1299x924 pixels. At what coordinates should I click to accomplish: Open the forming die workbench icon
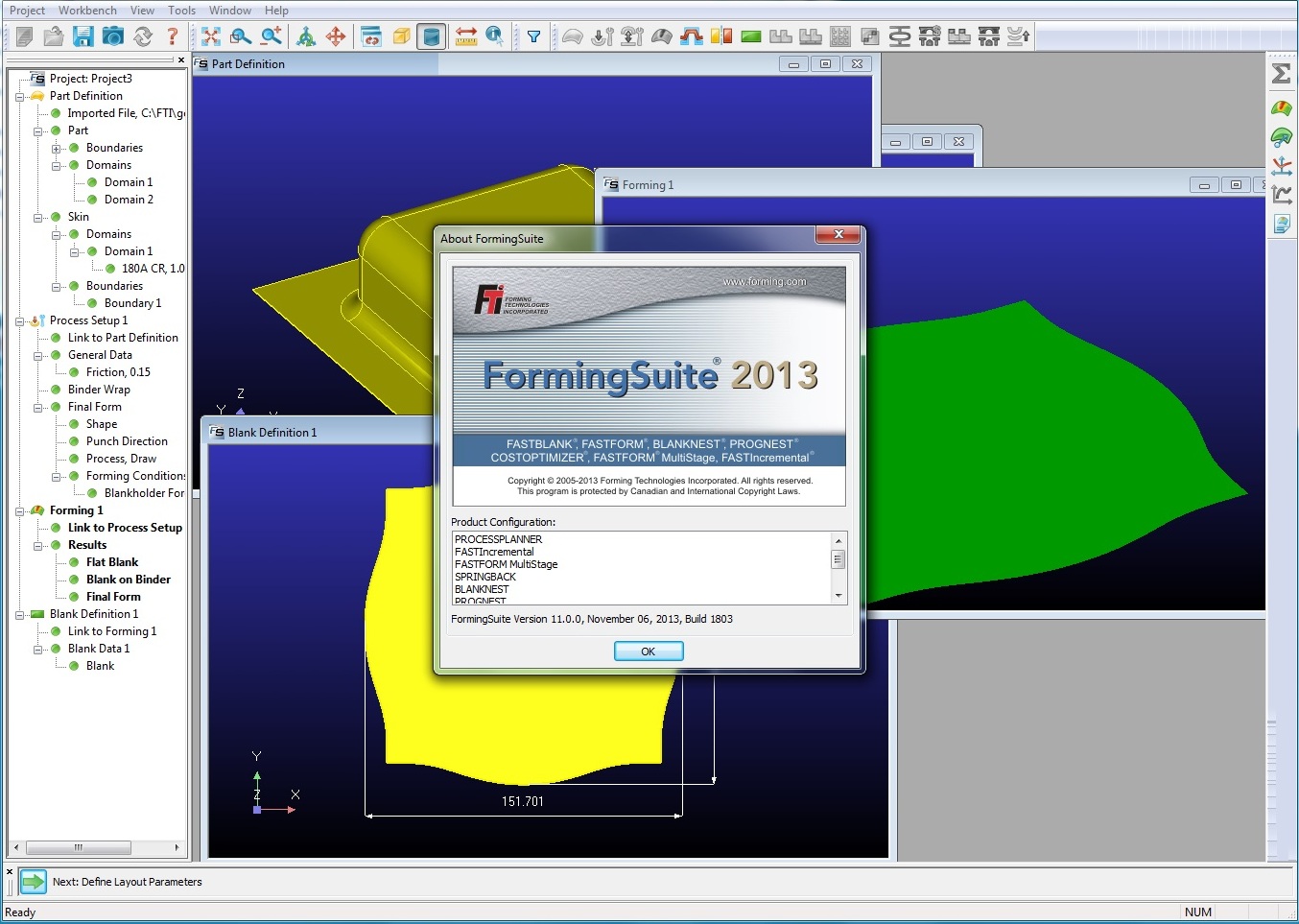click(x=691, y=36)
